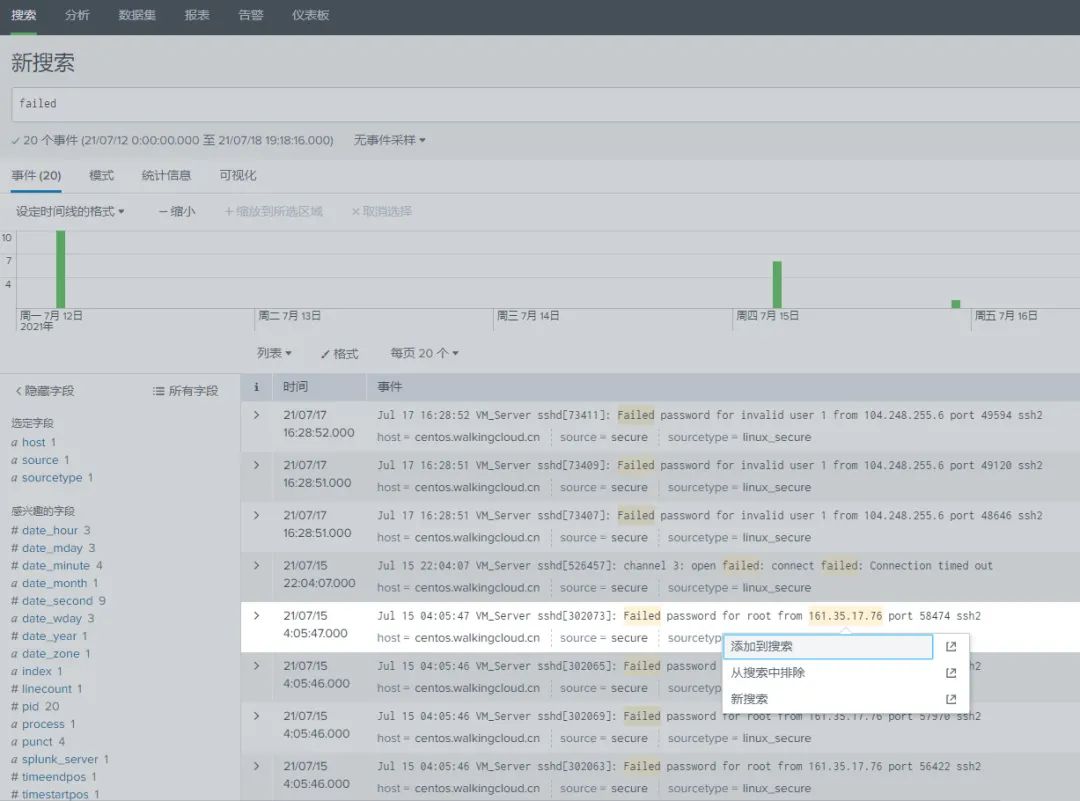
Task: Switch to the 搜索 nav tab
Action: click(24, 15)
